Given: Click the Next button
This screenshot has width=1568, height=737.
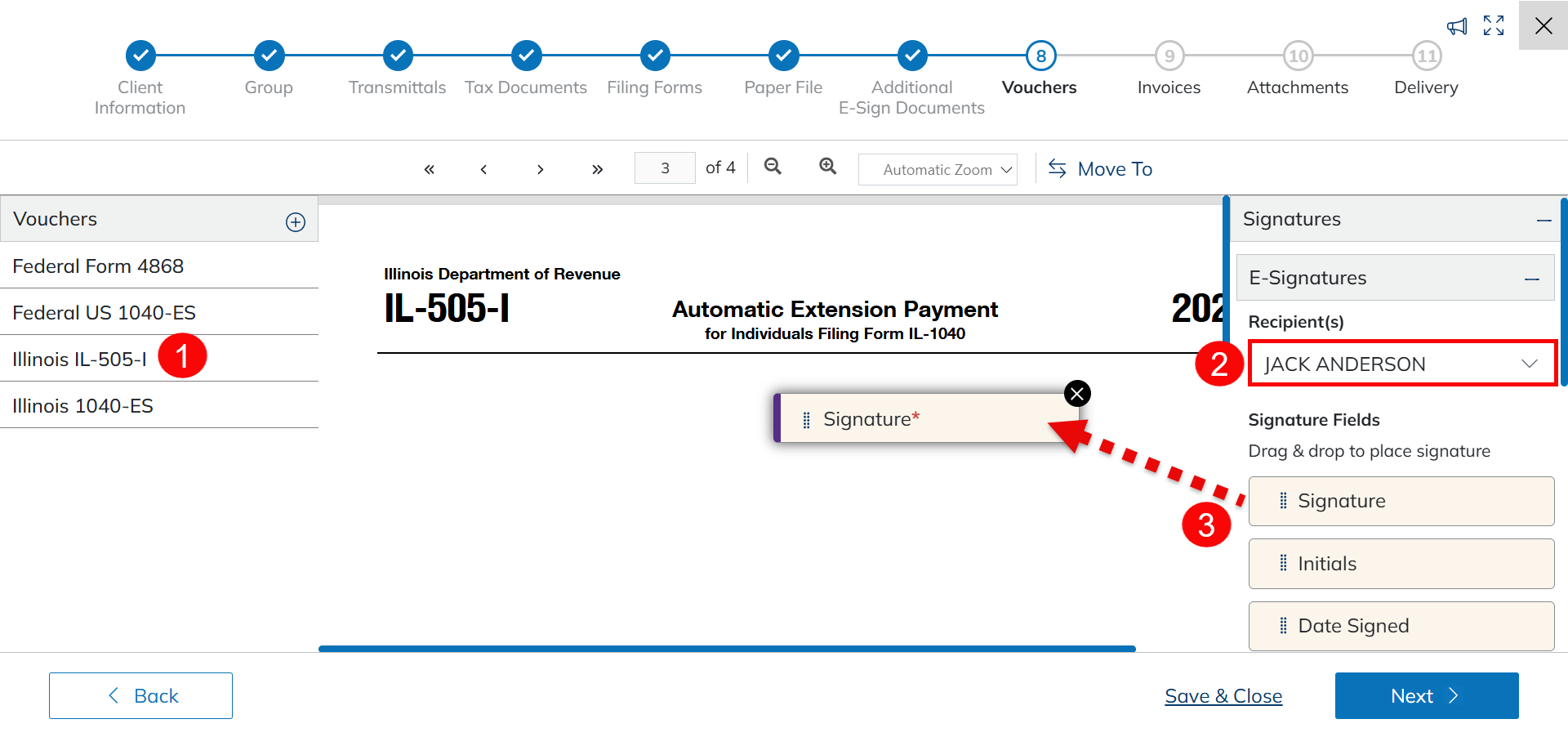Looking at the screenshot, I should click(x=1426, y=696).
